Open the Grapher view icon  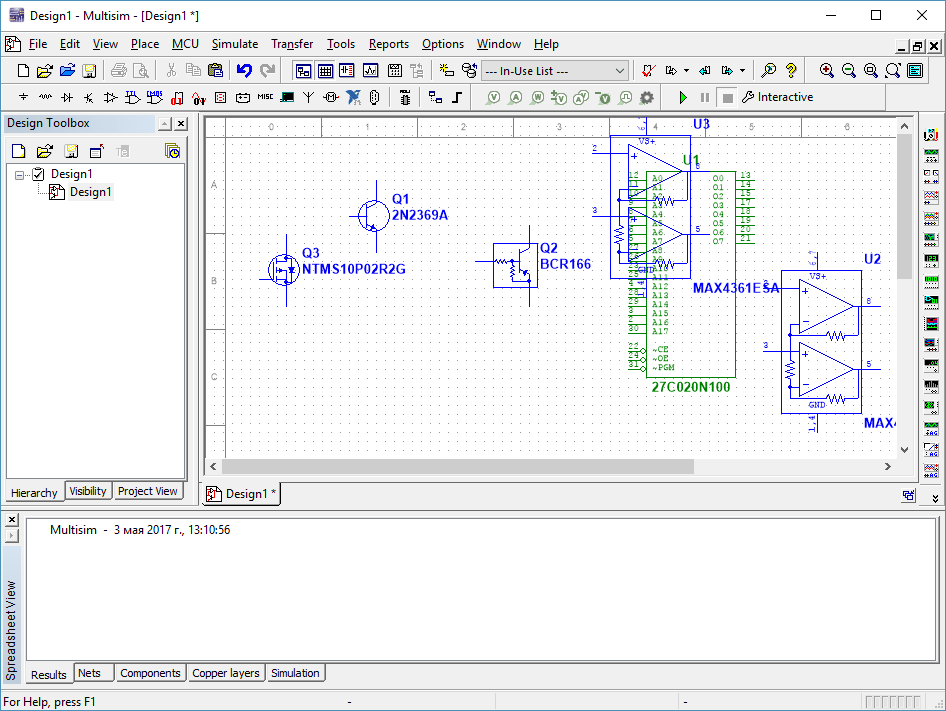370,70
